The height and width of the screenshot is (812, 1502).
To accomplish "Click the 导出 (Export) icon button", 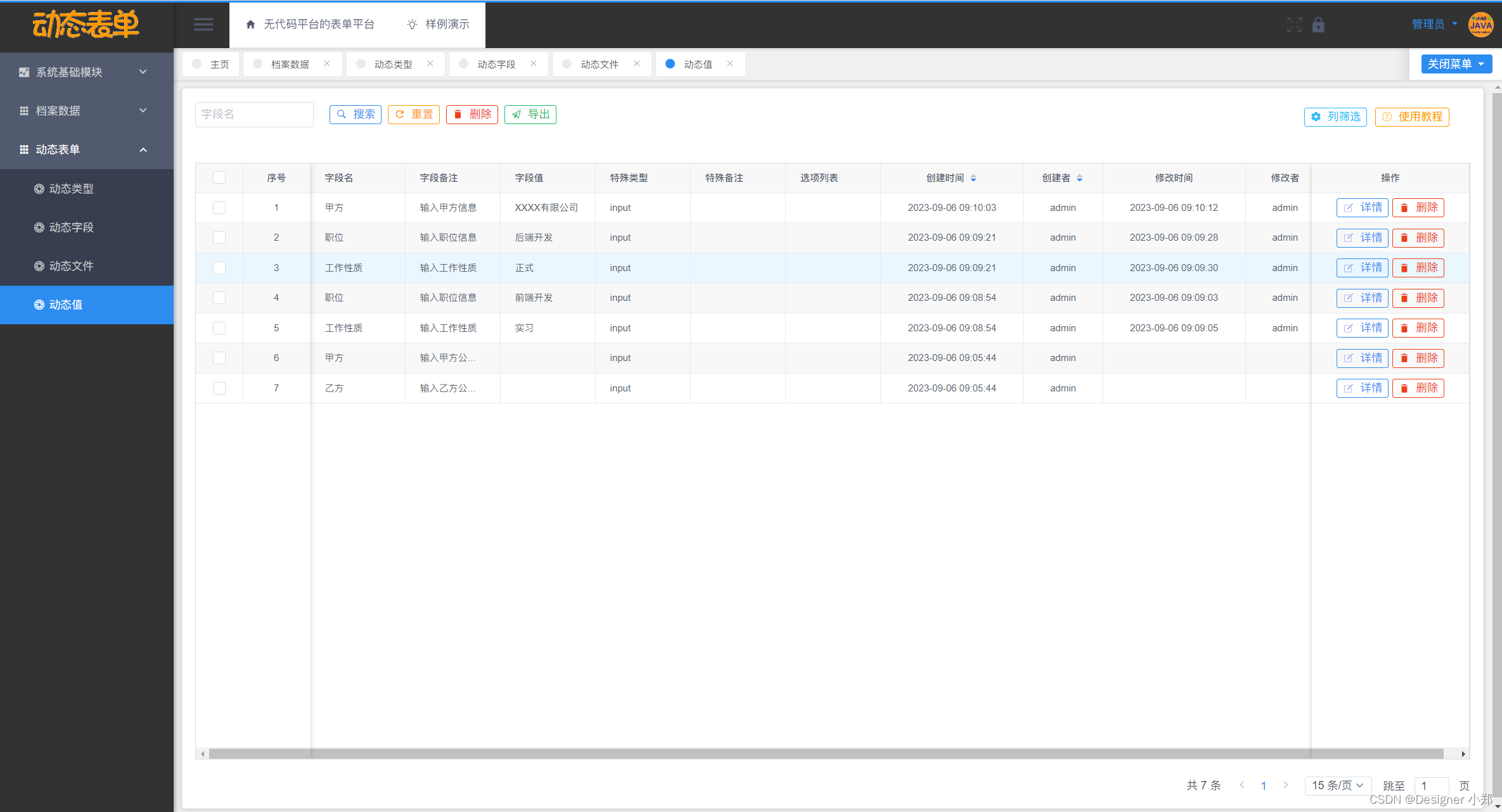I will coord(529,113).
